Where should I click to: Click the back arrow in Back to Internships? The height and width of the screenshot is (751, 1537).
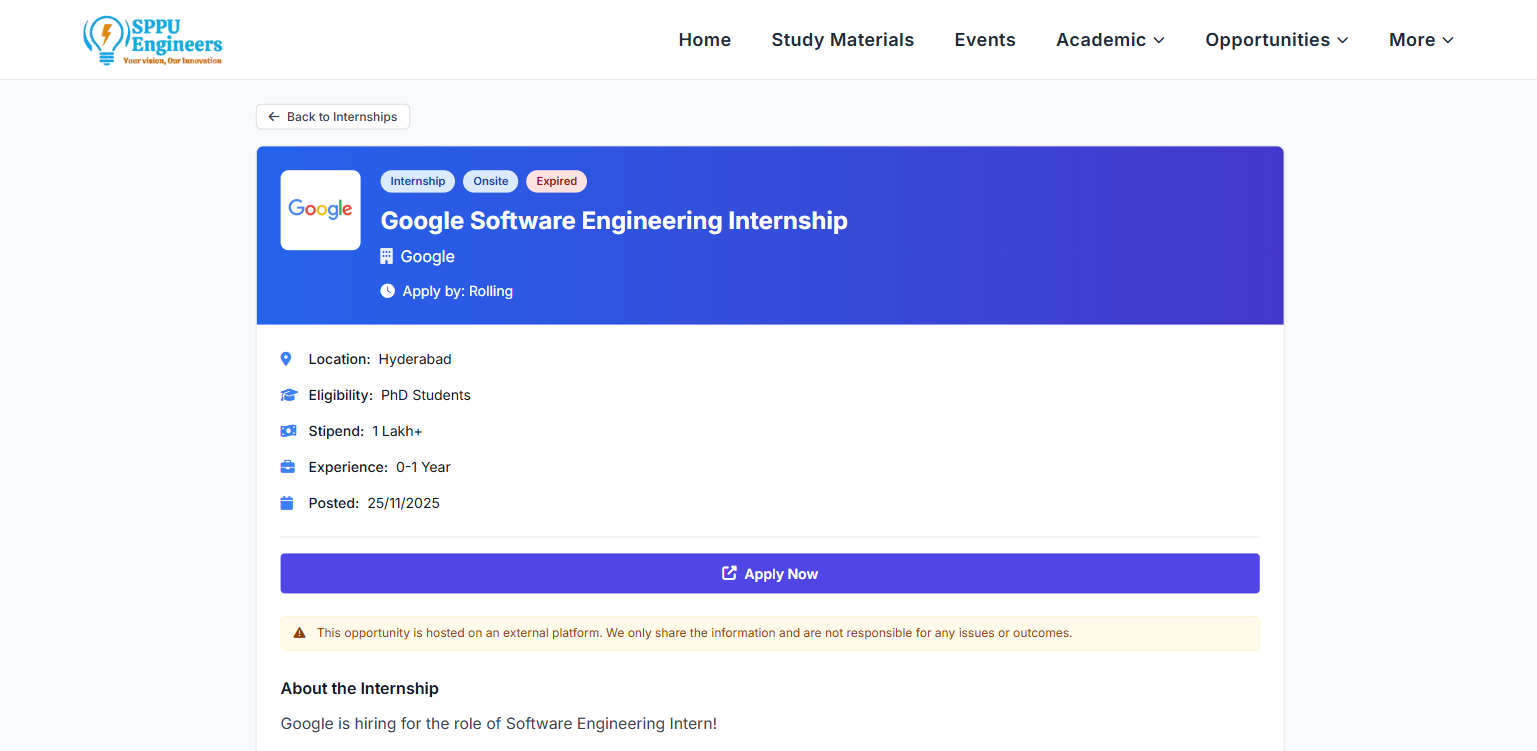pos(273,116)
